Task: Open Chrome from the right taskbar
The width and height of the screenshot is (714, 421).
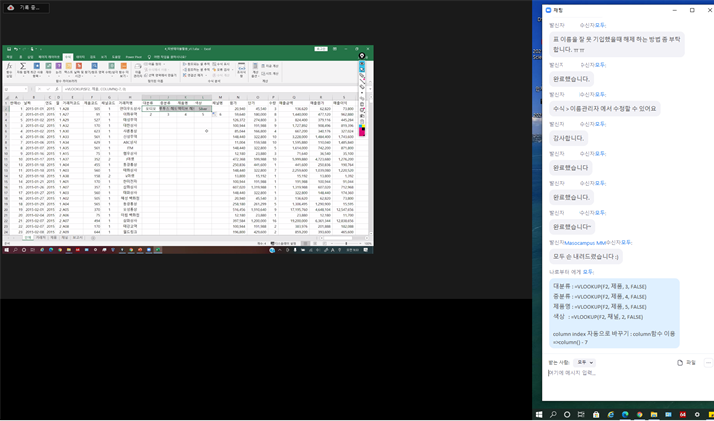Action: [641, 414]
